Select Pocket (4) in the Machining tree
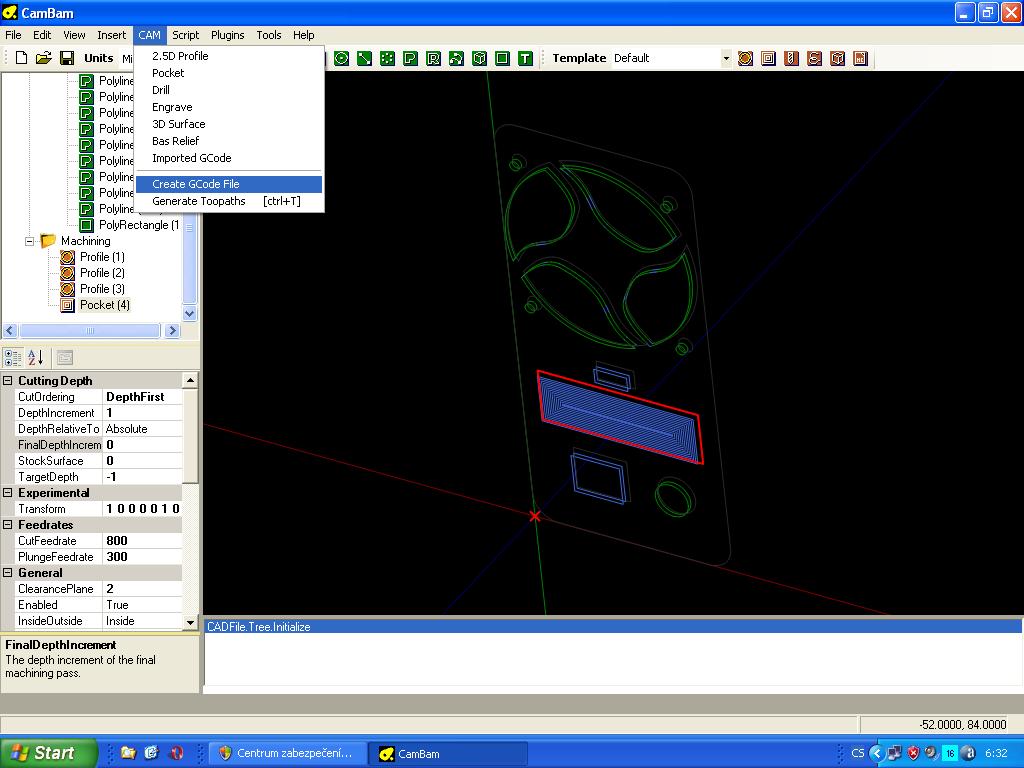The height and width of the screenshot is (768, 1024). click(104, 305)
